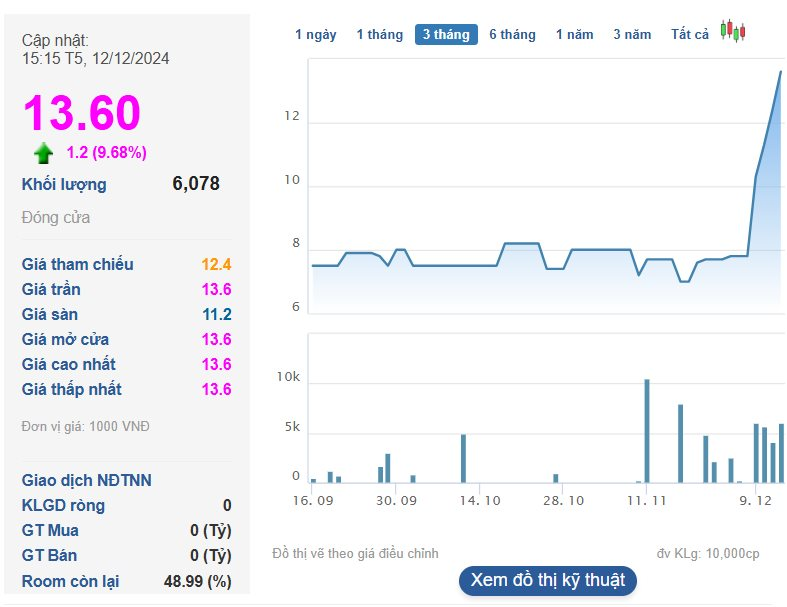This screenshot has height=607, width=787.
Task: Select the 3 tháng tab
Action: click(x=446, y=34)
